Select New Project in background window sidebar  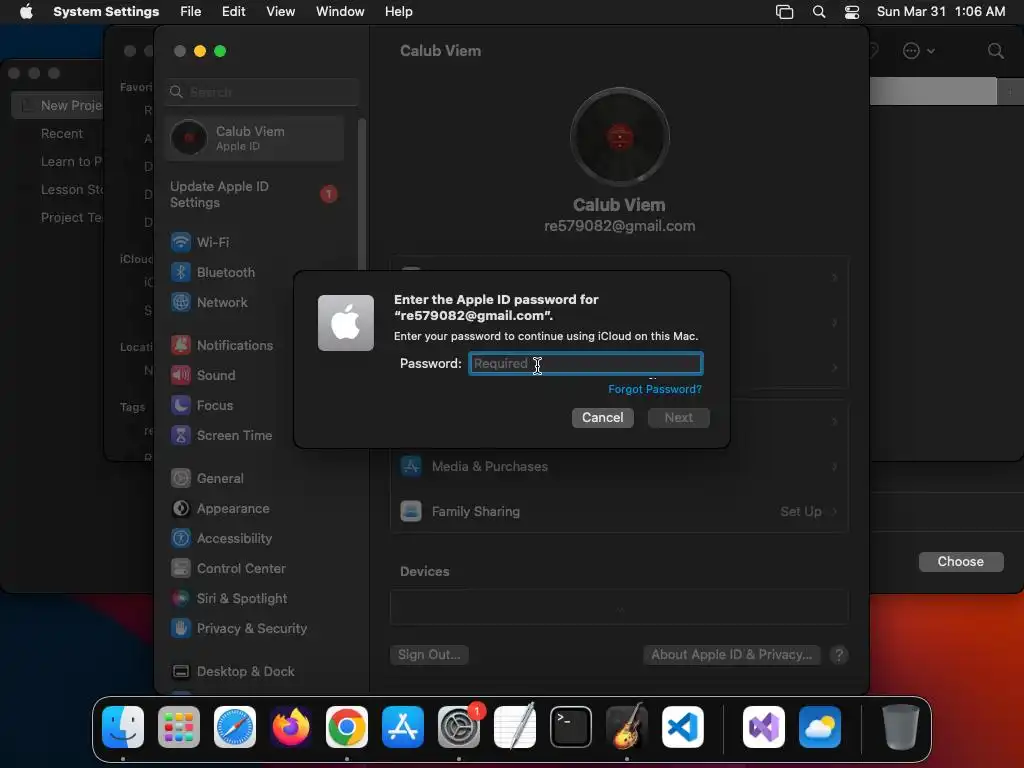(x=59, y=106)
